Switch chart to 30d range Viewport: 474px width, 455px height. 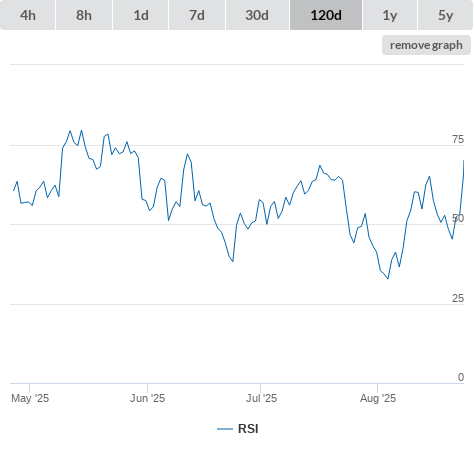(257, 15)
